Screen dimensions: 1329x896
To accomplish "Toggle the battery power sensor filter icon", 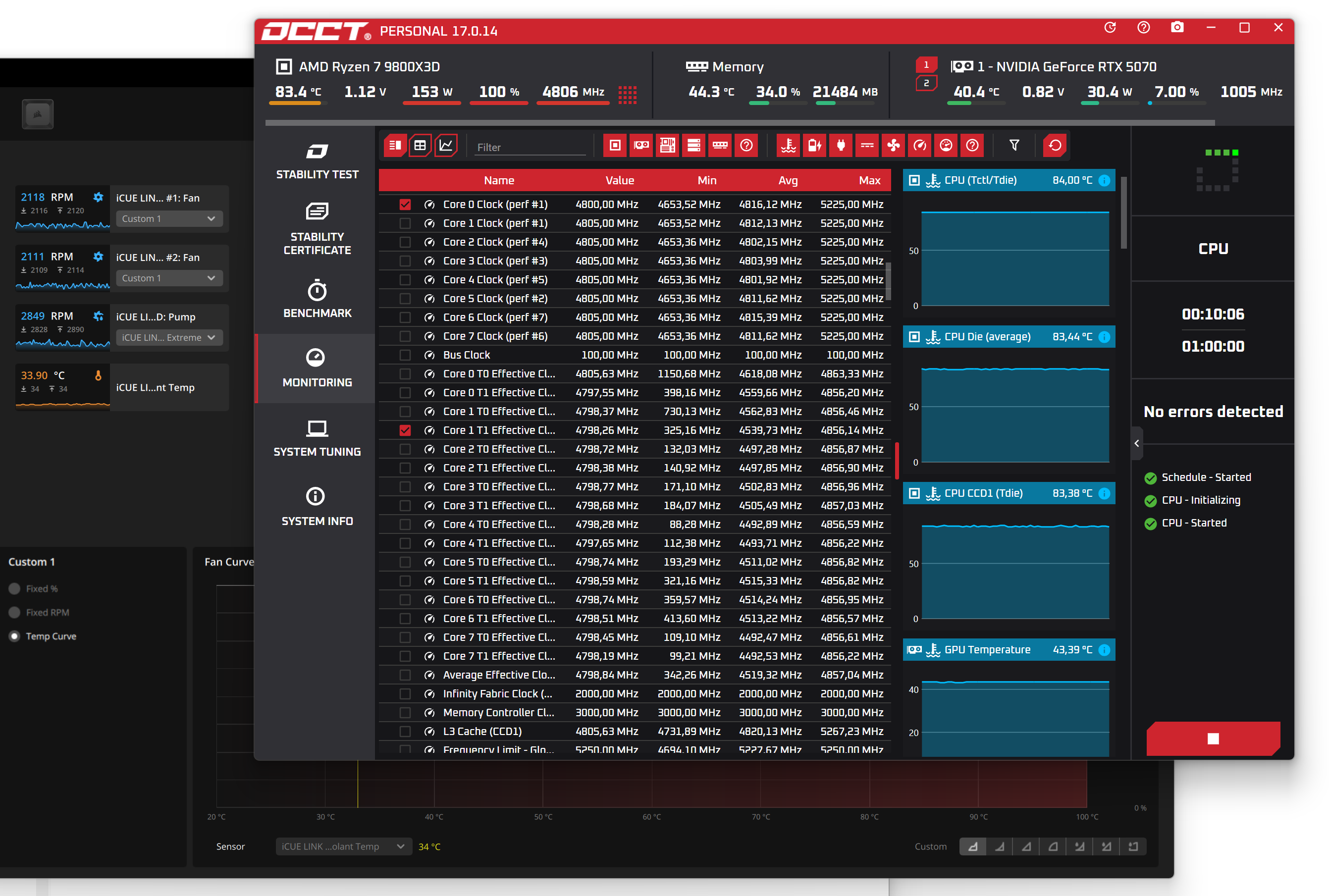I will coord(815,146).
